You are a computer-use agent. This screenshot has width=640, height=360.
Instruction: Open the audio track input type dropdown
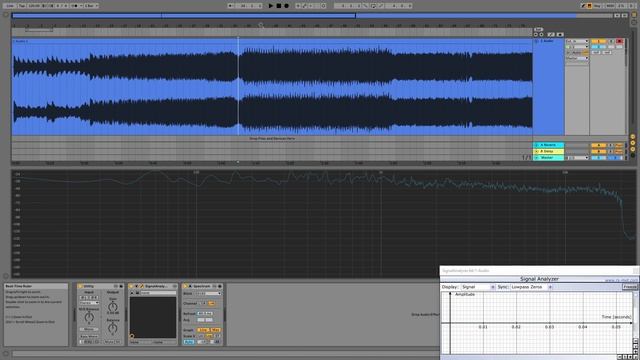pyautogui.click(x=577, y=41)
